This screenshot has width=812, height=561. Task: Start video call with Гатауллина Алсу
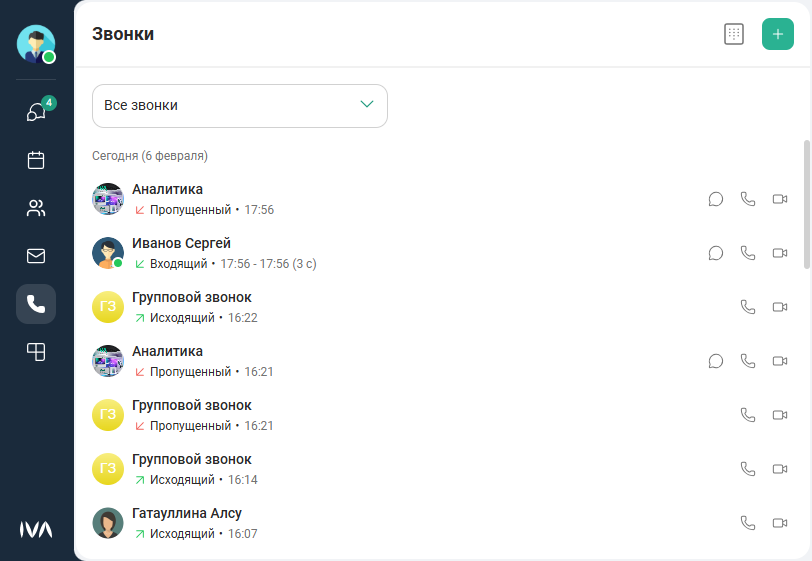click(x=780, y=523)
